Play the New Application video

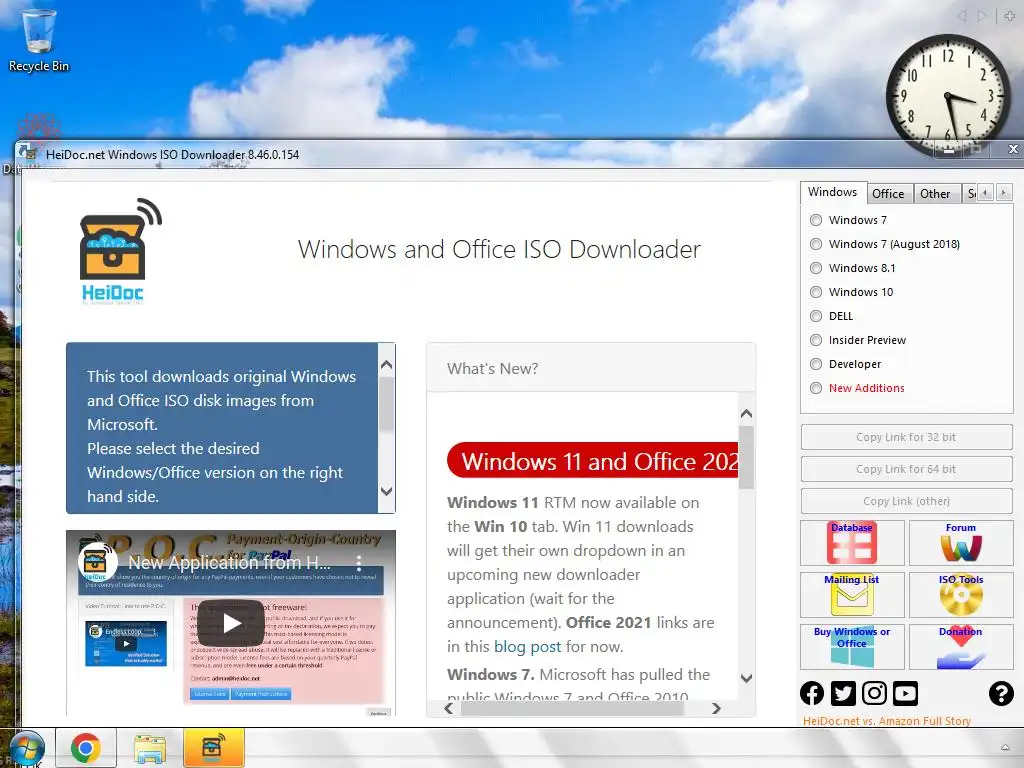tap(231, 623)
